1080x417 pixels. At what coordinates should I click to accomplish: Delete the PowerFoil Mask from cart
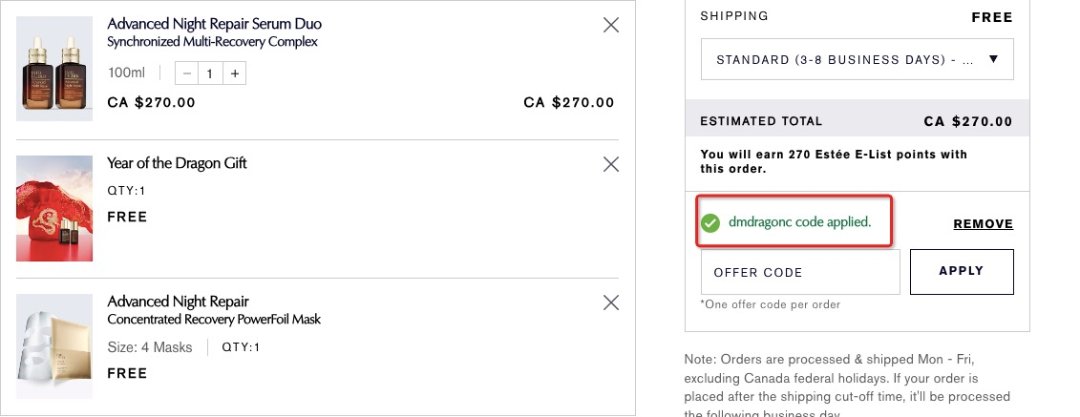611,302
